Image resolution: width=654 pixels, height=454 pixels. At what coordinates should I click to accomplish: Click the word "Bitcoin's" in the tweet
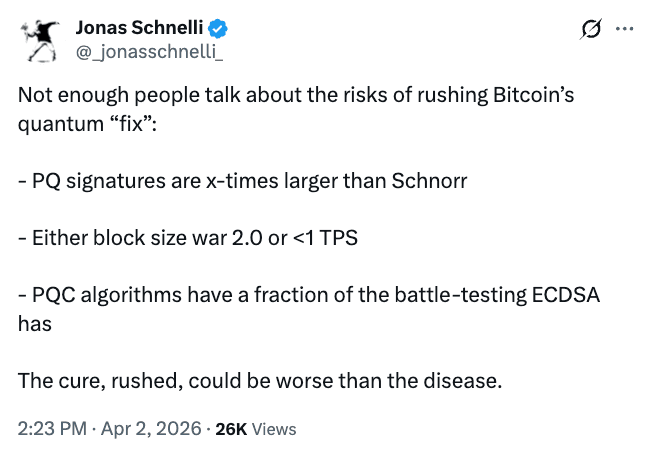pyautogui.click(x=536, y=97)
